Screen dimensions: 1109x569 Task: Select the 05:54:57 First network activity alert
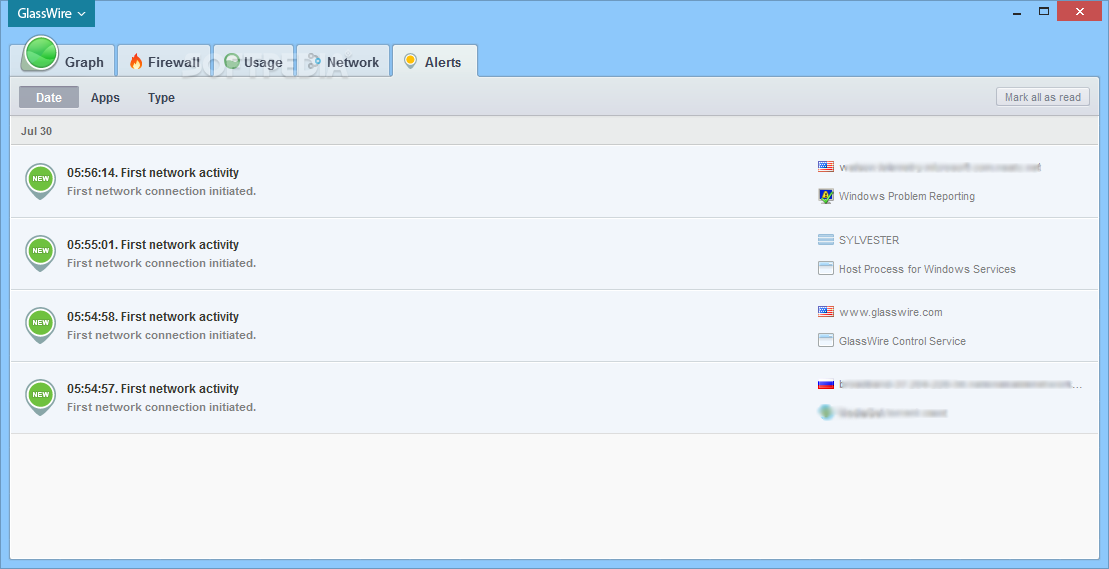click(x=555, y=397)
